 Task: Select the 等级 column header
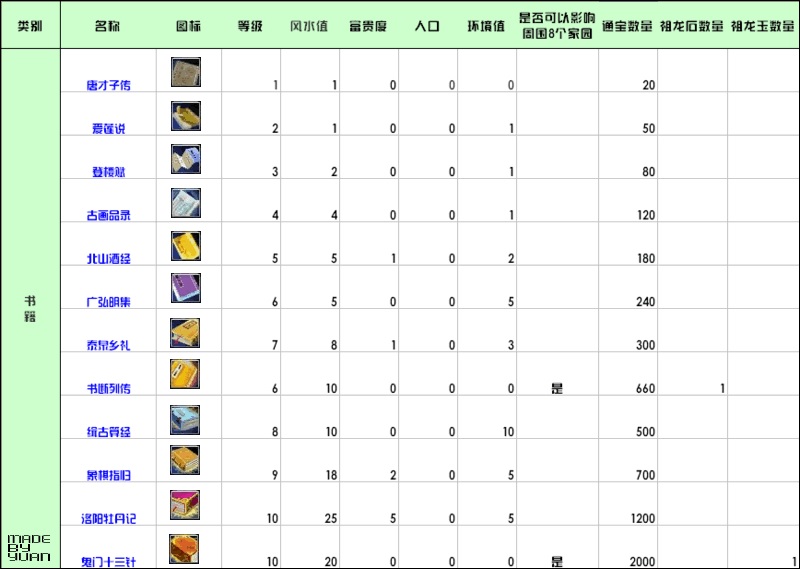point(250,26)
